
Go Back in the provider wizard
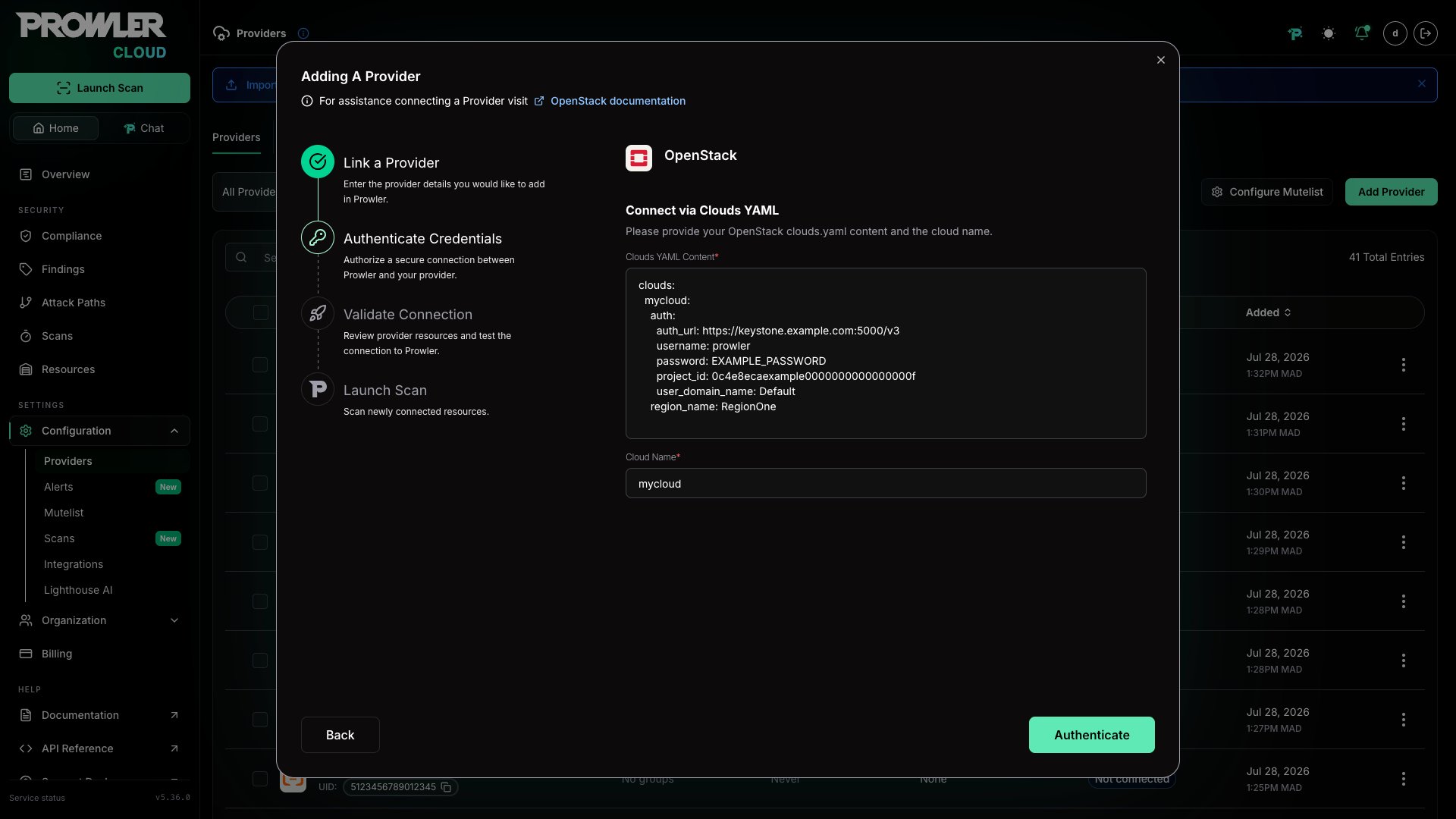(x=340, y=735)
